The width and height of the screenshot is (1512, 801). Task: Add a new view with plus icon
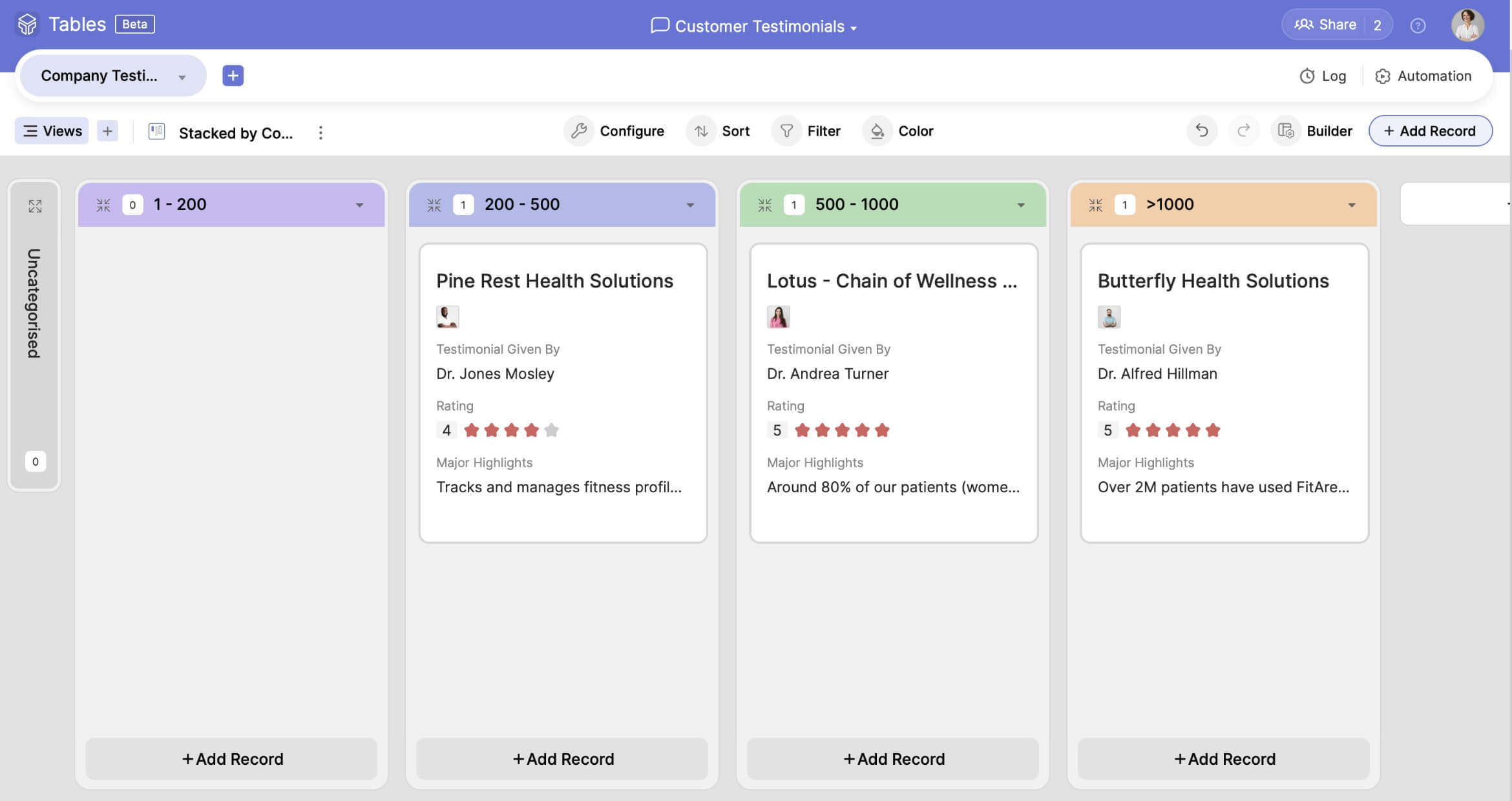(107, 131)
